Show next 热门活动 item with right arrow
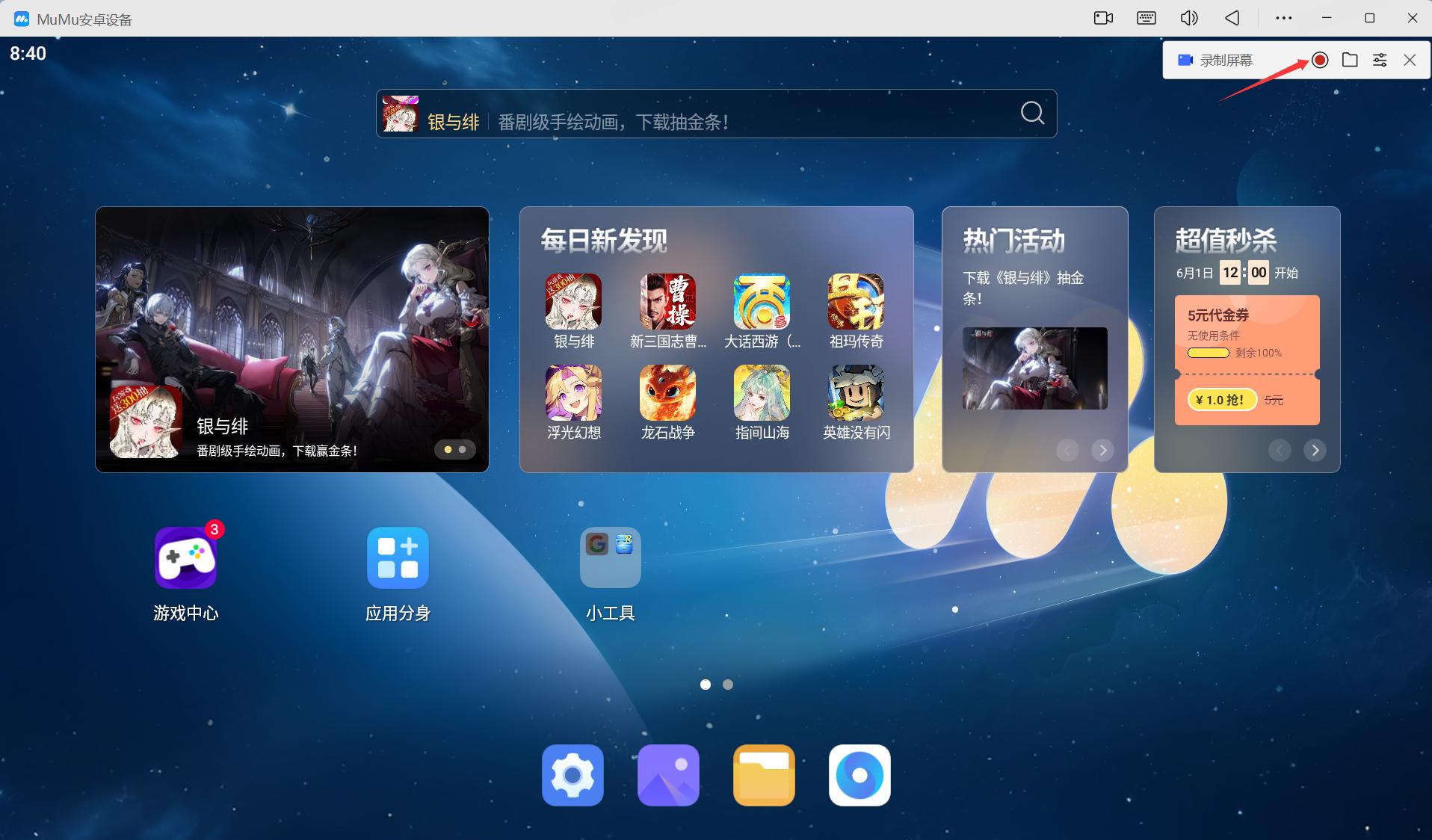This screenshot has width=1432, height=840. pos(1102,450)
